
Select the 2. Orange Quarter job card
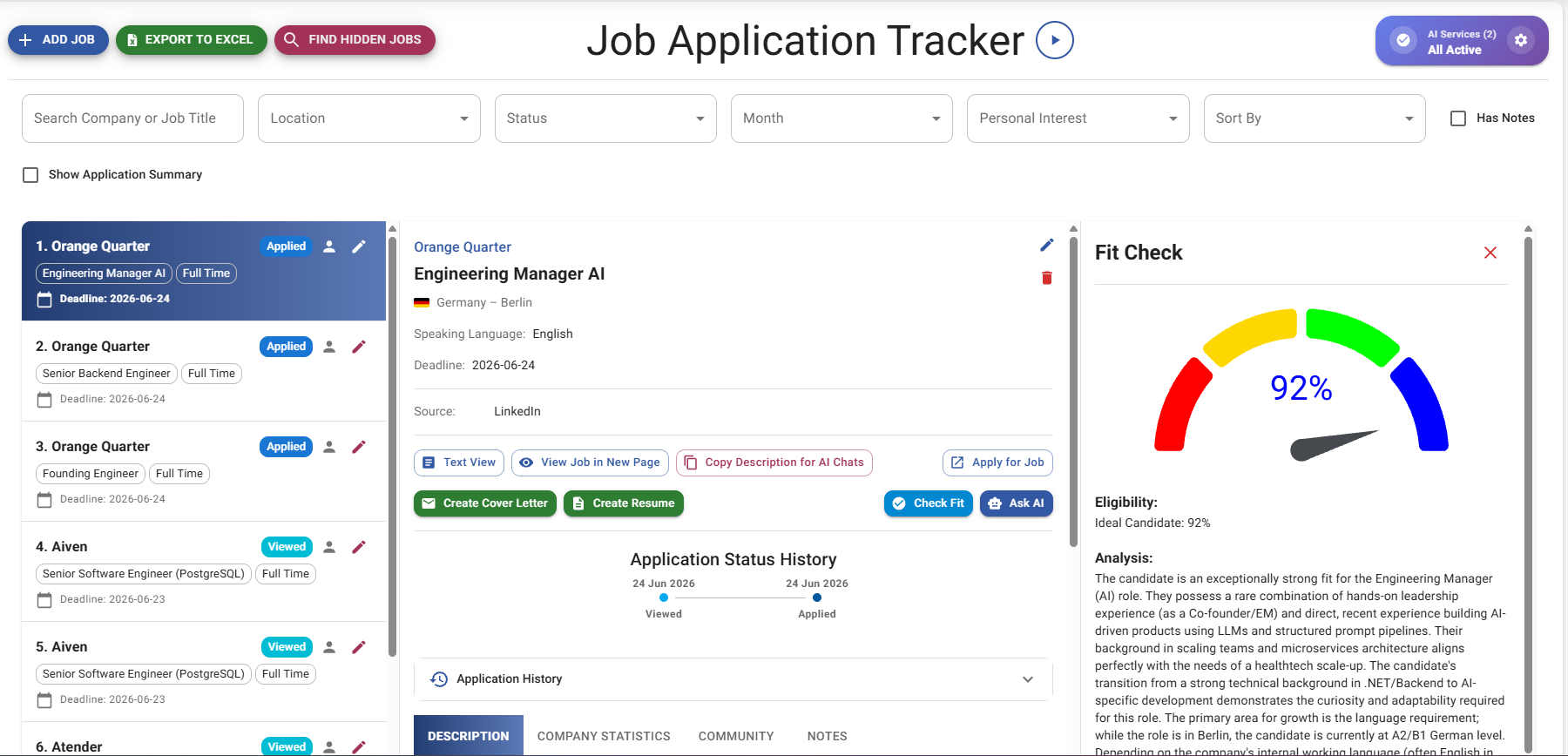pos(204,371)
